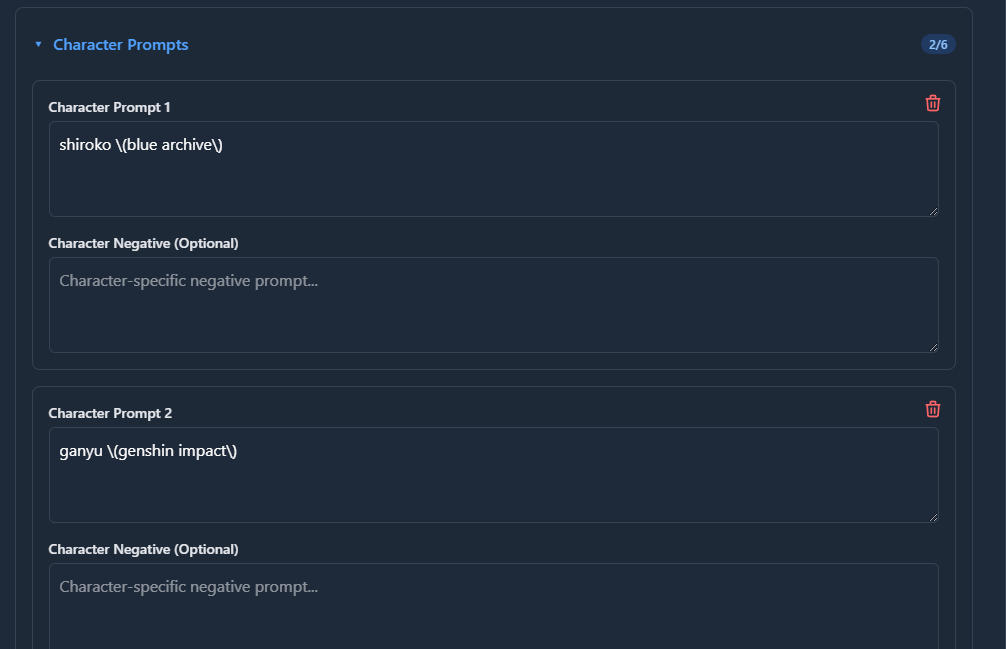The image size is (1006, 649).
Task: Click first Character Negative (Optional) label
Action: click(x=144, y=243)
